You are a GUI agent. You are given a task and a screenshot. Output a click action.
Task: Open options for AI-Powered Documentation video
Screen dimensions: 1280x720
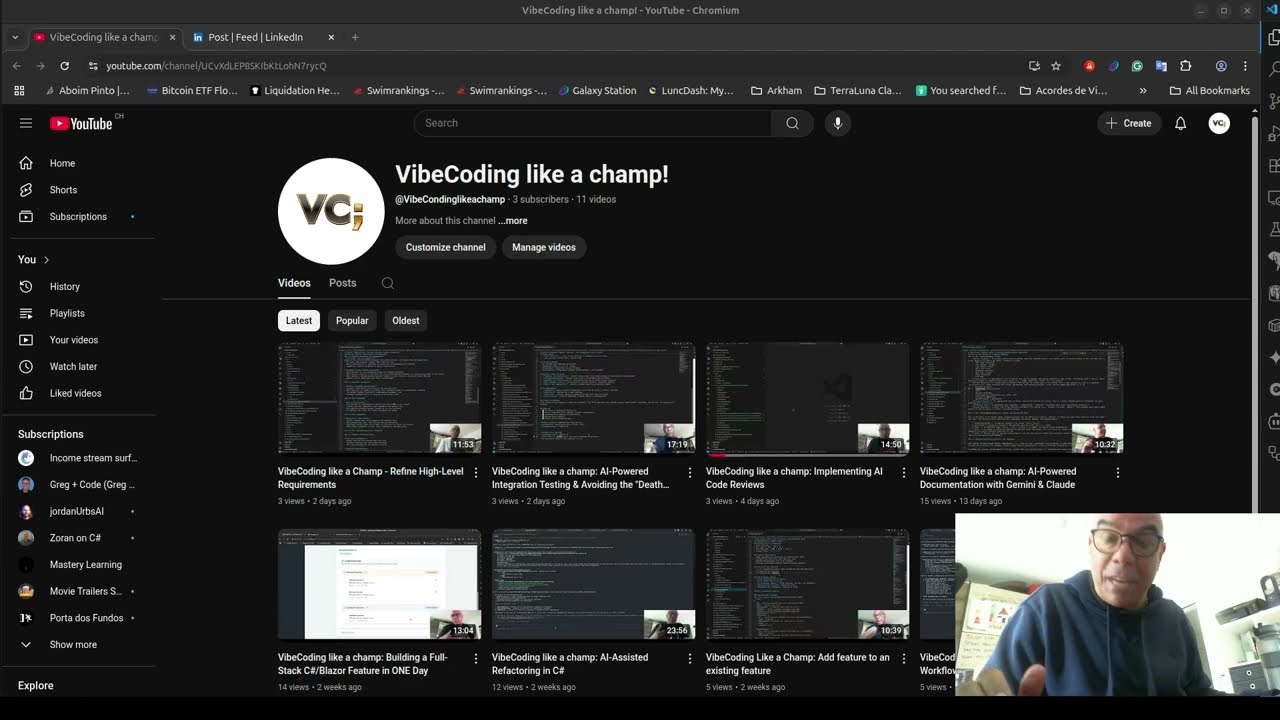tap(1117, 472)
